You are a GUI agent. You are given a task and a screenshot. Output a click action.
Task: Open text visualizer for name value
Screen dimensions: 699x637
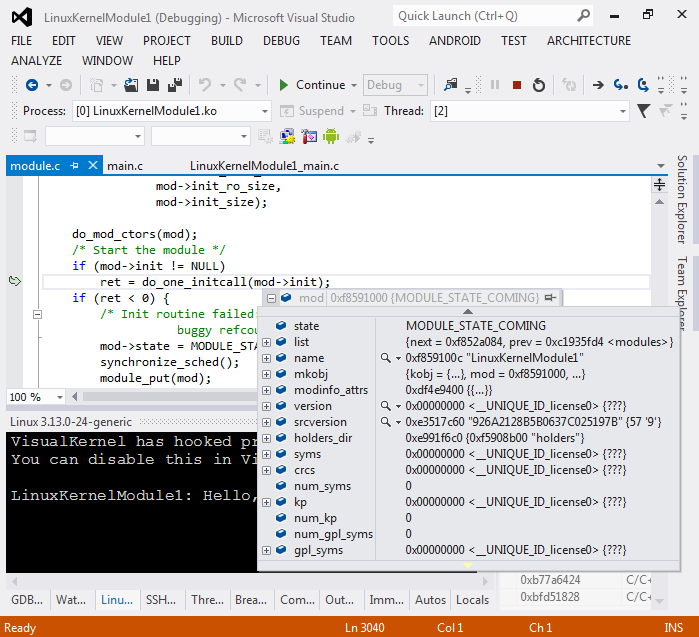(x=386, y=358)
